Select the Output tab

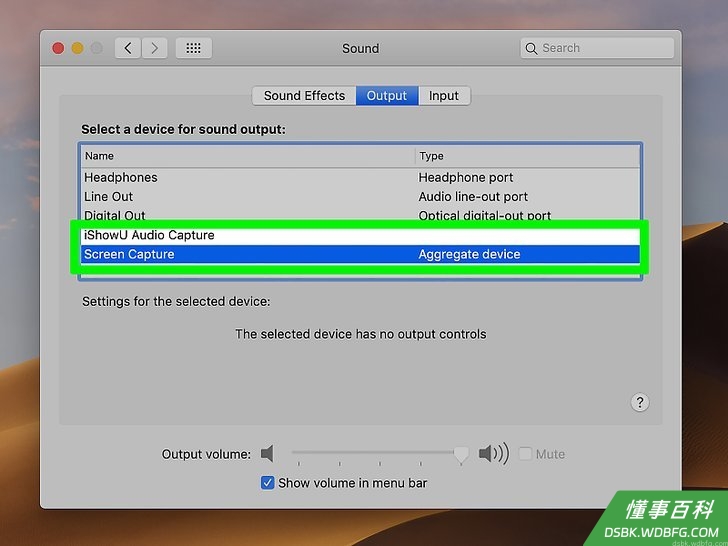point(387,96)
